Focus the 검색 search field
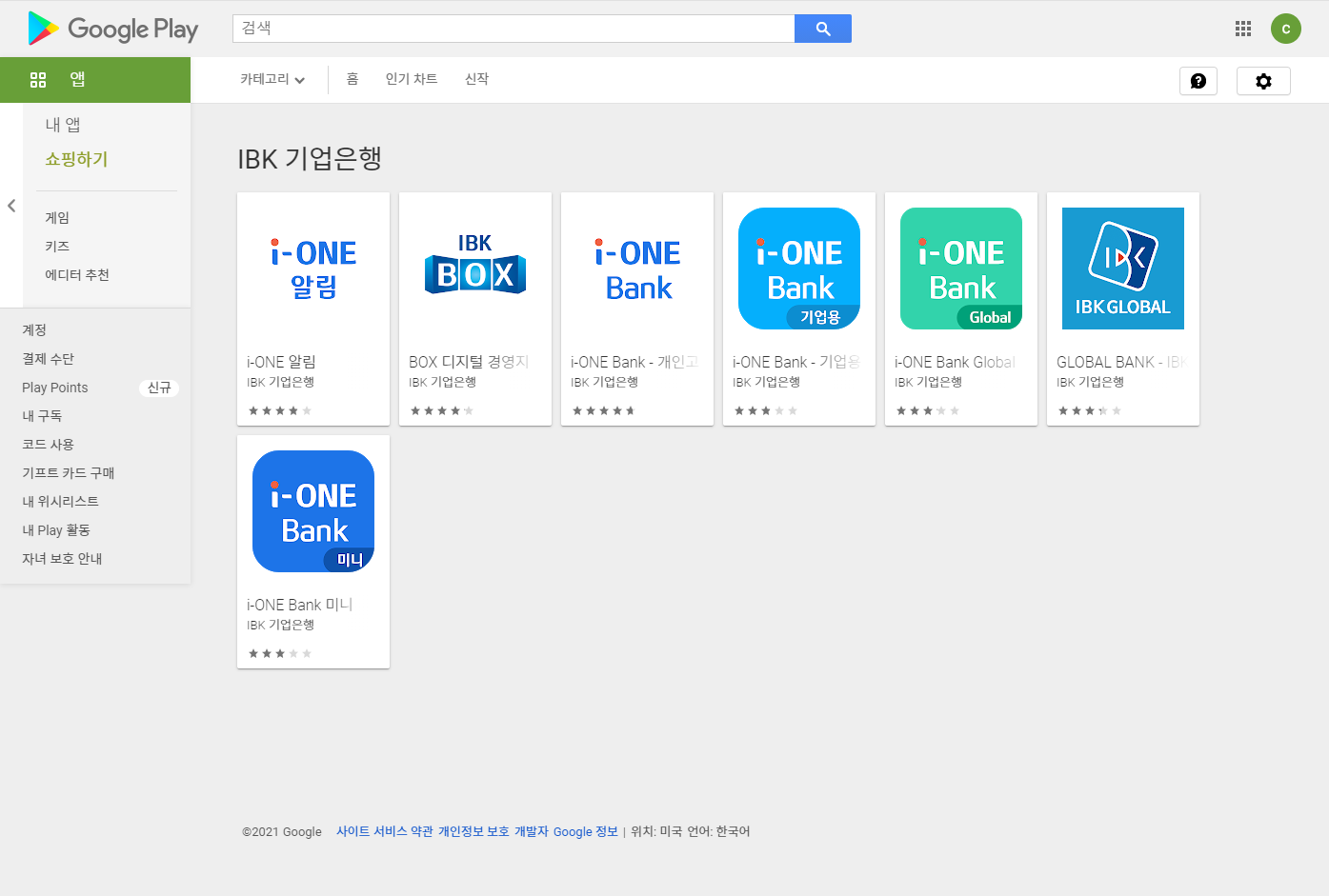The width and height of the screenshot is (1329, 896). pos(513,29)
